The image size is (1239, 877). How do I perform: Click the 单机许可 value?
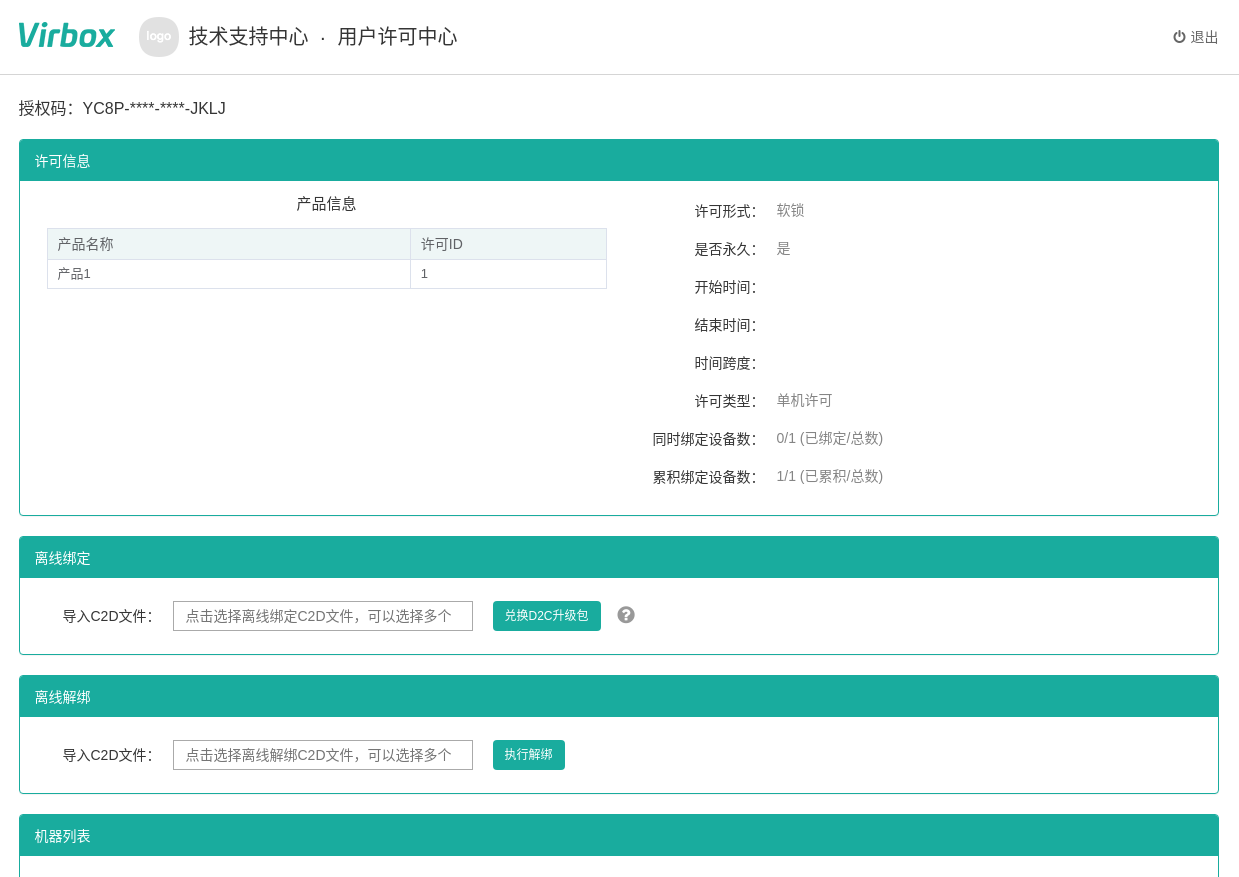805,401
